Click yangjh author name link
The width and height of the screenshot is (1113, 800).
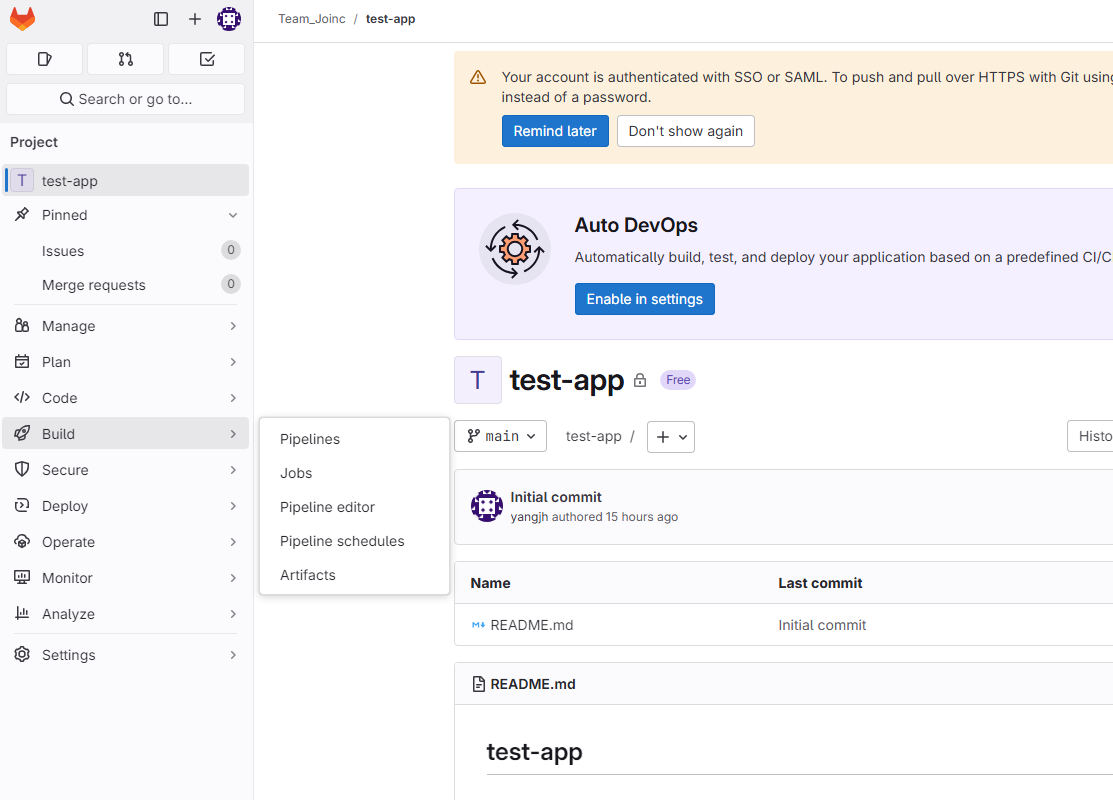(529, 517)
